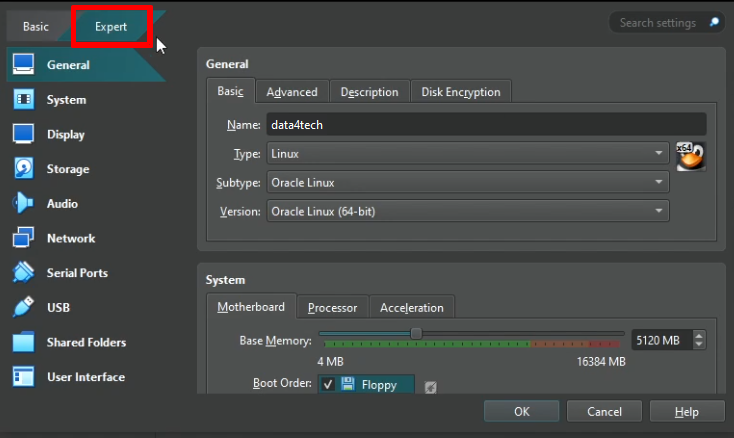
Task: Open the Basic tab under General
Action: 230,91
